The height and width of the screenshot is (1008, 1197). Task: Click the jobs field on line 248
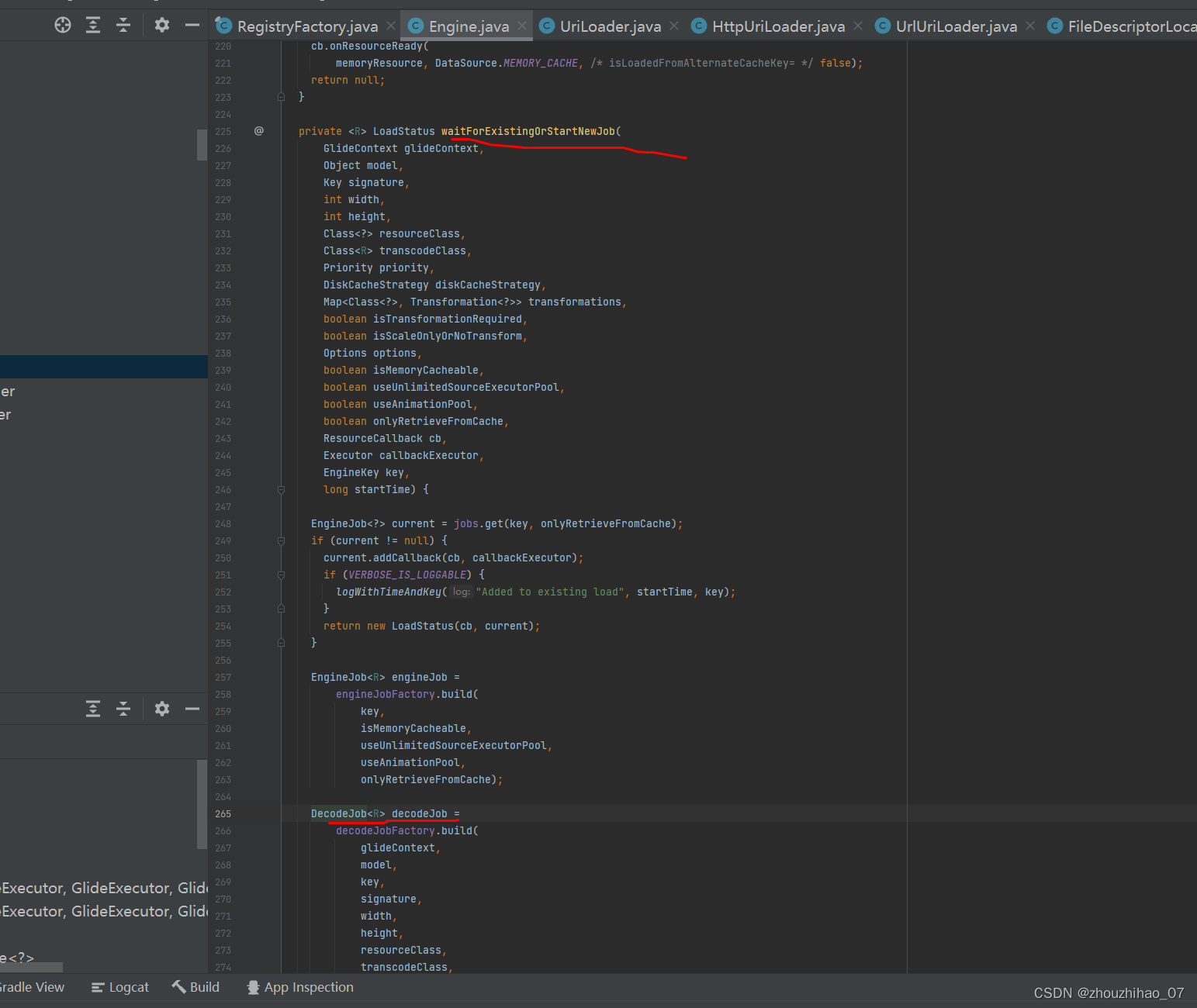coord(466,523)
